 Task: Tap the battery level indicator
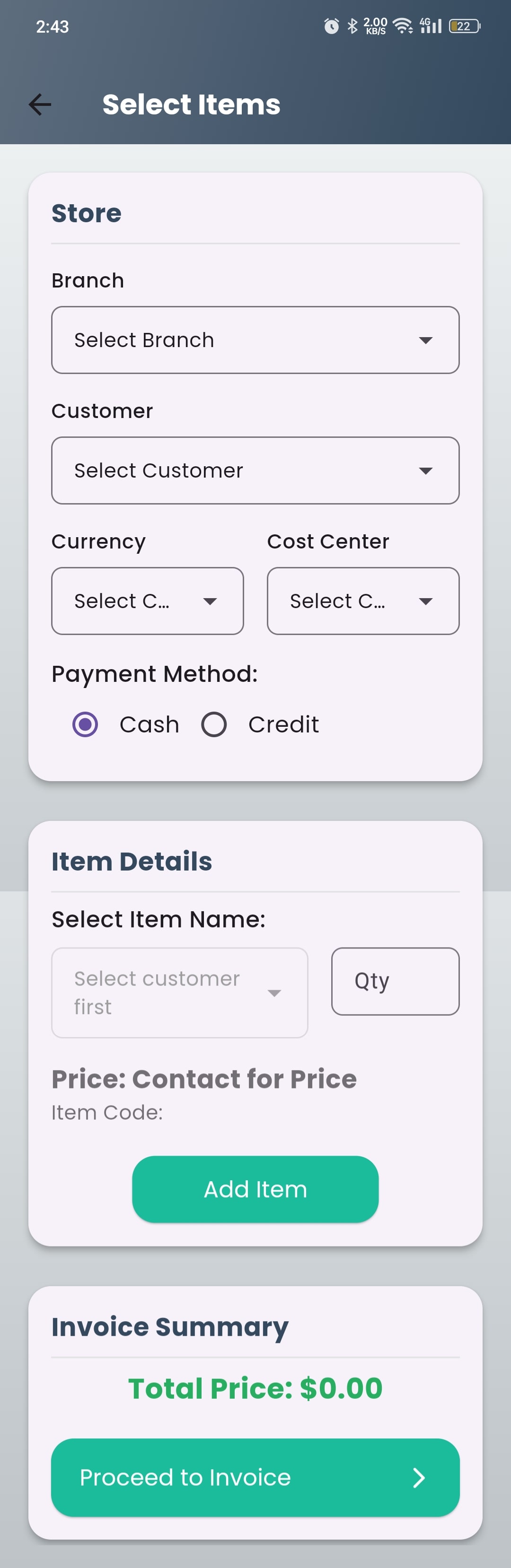[465, 26]
